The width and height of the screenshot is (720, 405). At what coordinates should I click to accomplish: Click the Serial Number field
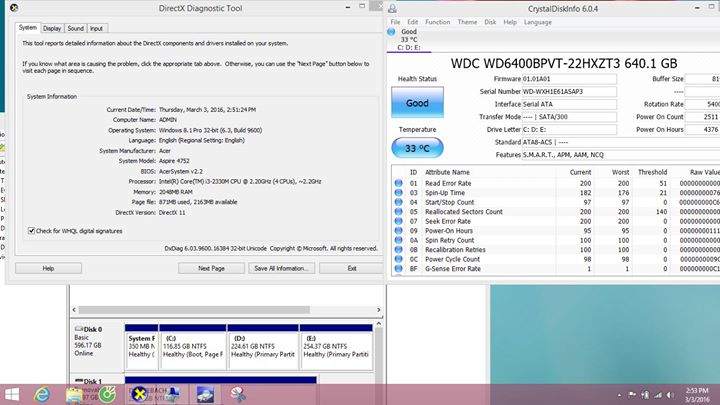pos(569,91)
